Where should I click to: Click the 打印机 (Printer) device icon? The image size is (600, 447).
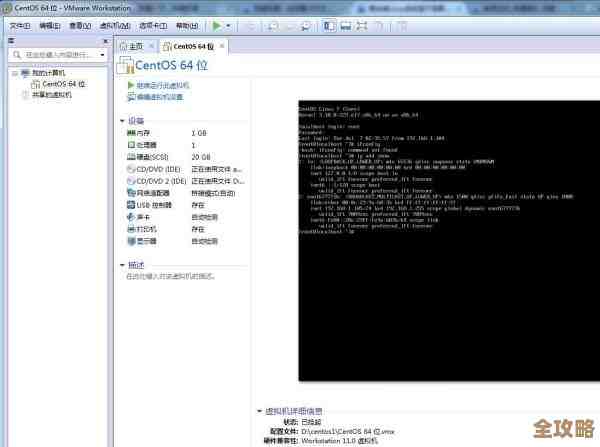pos(131,229)
